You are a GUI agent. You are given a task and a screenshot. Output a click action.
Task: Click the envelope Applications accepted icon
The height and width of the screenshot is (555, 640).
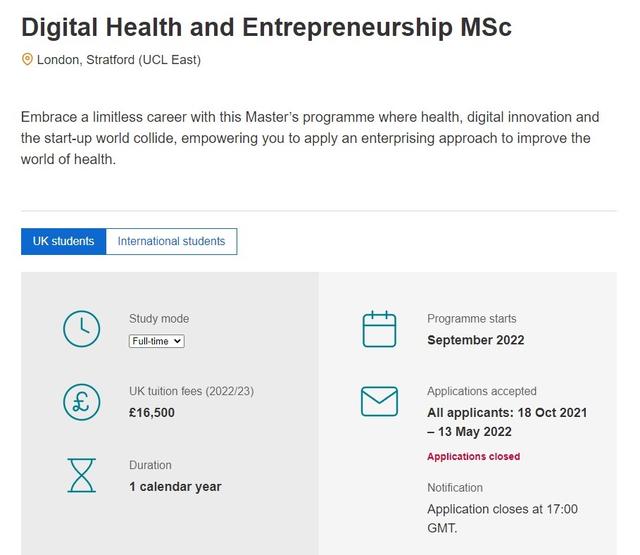point(379,402)
